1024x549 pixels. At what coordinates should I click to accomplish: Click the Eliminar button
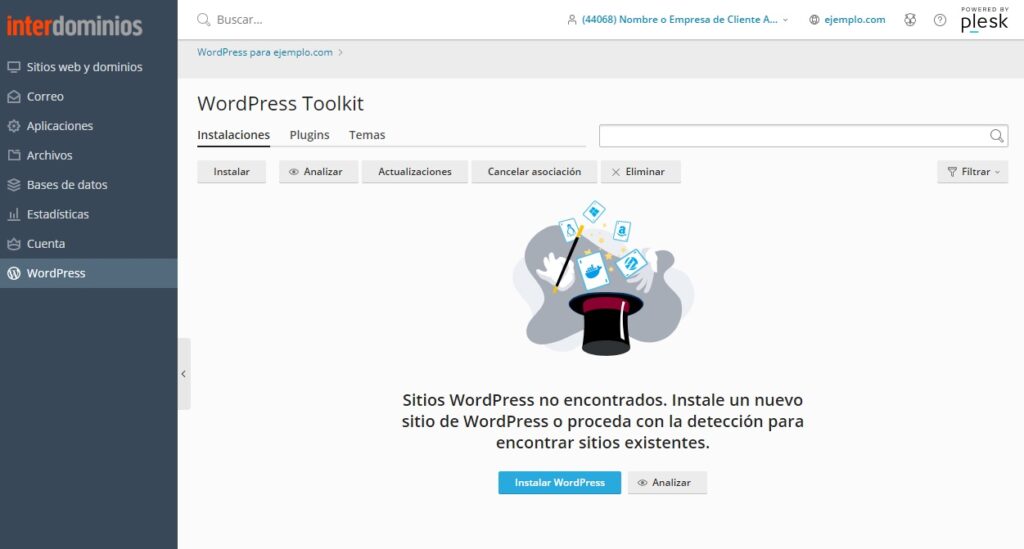pyautogui.click(x=641, y=172)
